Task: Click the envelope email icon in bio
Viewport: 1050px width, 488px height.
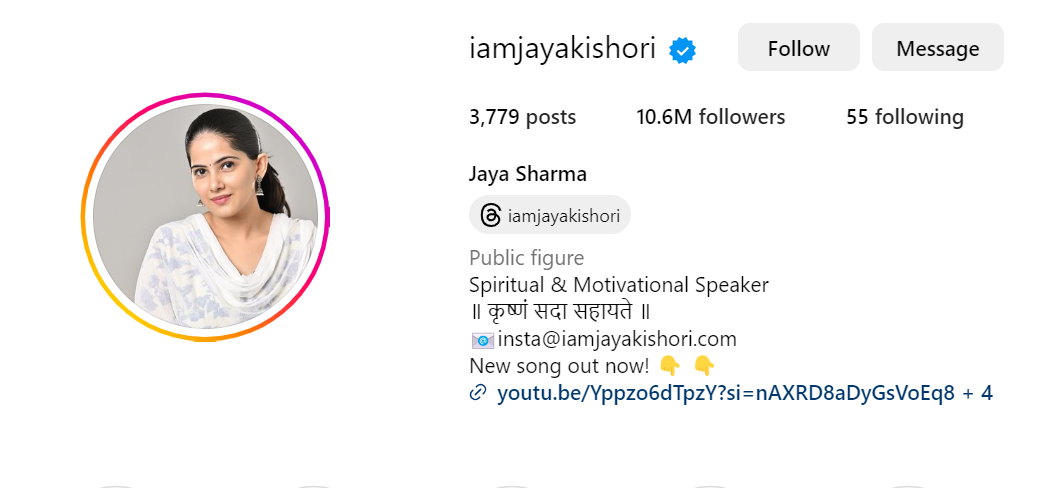Action: coord(482,340)
